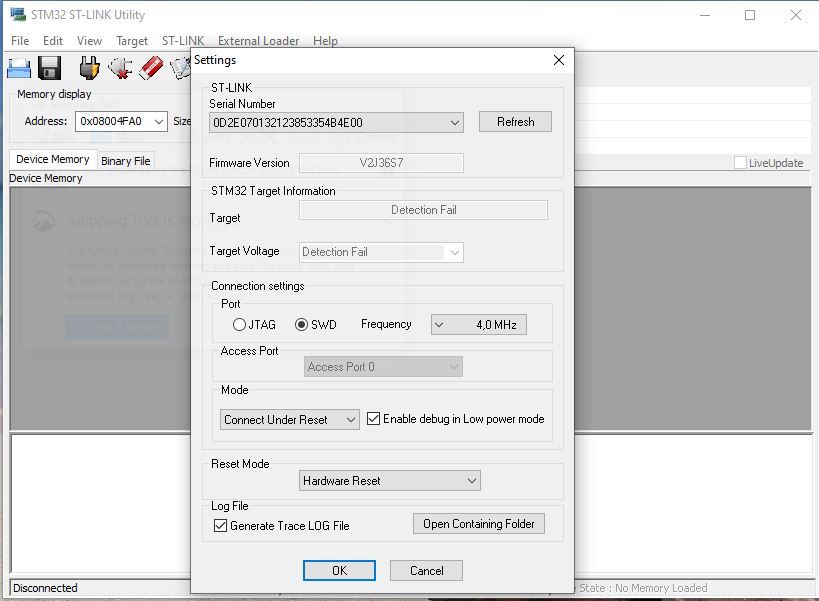Click the Save file floppy icon
819x601 pixels.
[x=50, y=68]
